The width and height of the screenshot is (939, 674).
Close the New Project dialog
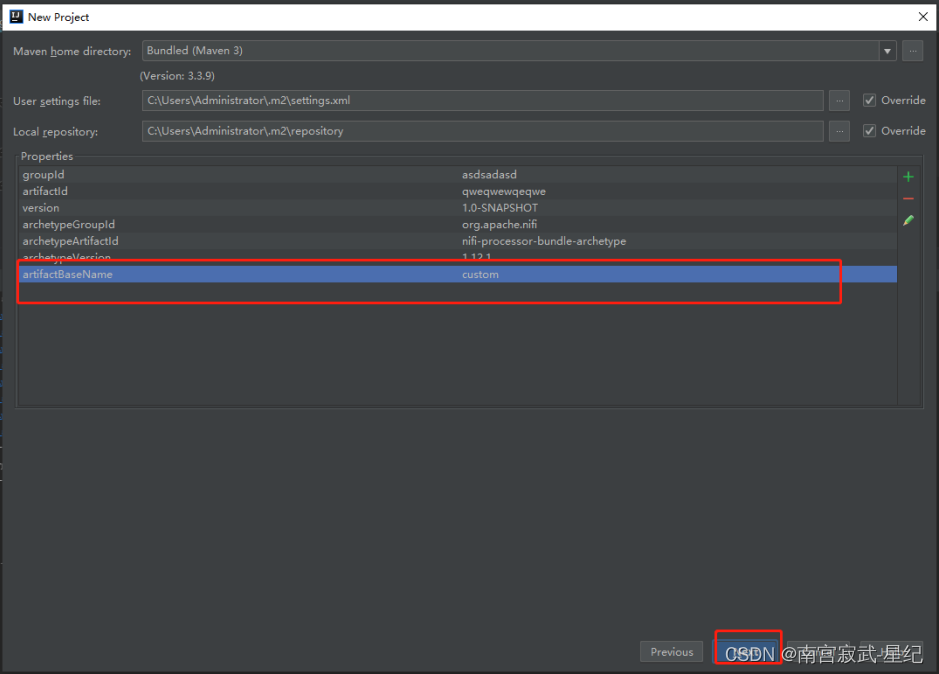[923, 17]
